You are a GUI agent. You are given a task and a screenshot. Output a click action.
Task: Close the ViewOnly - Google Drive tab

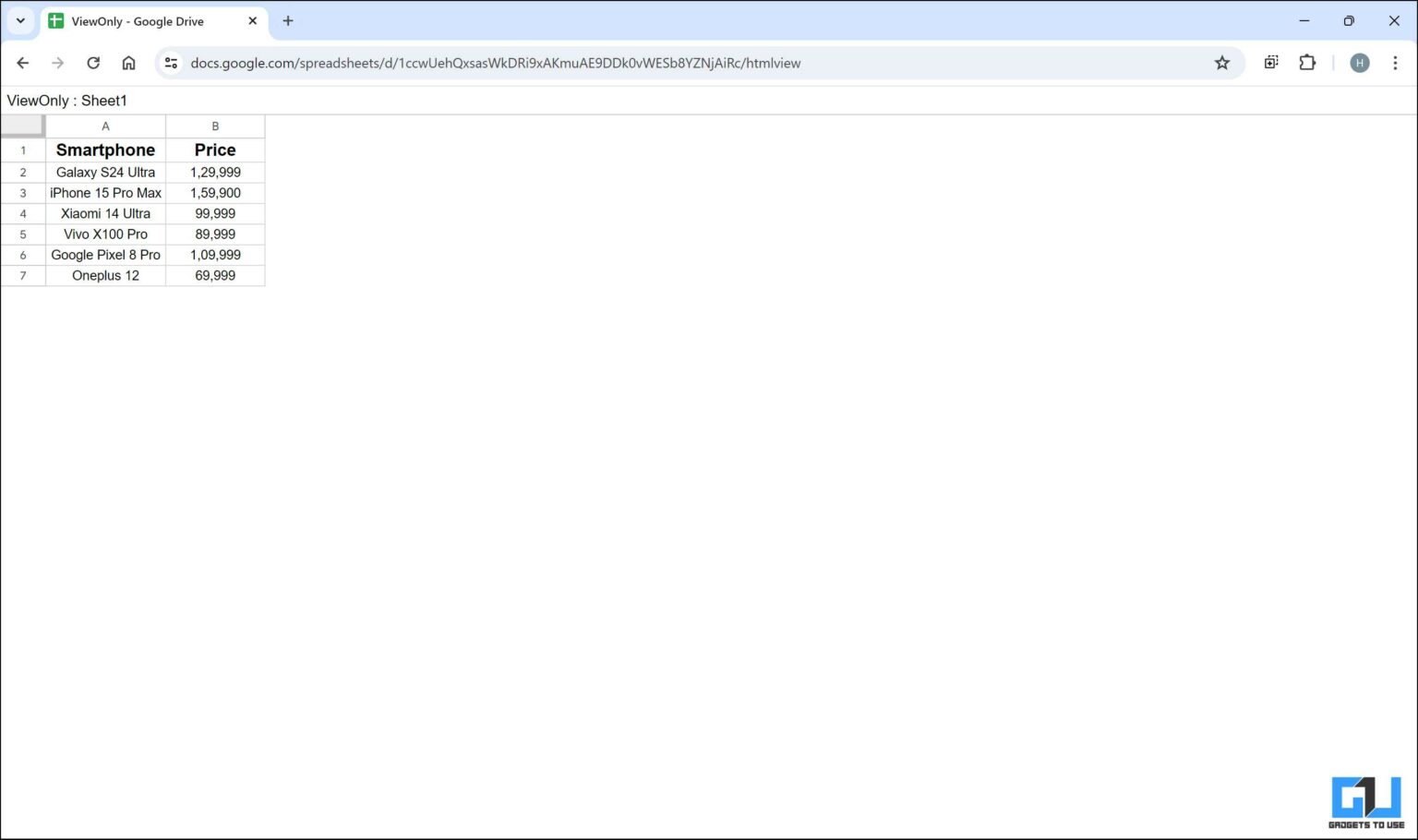pos(252,20)
